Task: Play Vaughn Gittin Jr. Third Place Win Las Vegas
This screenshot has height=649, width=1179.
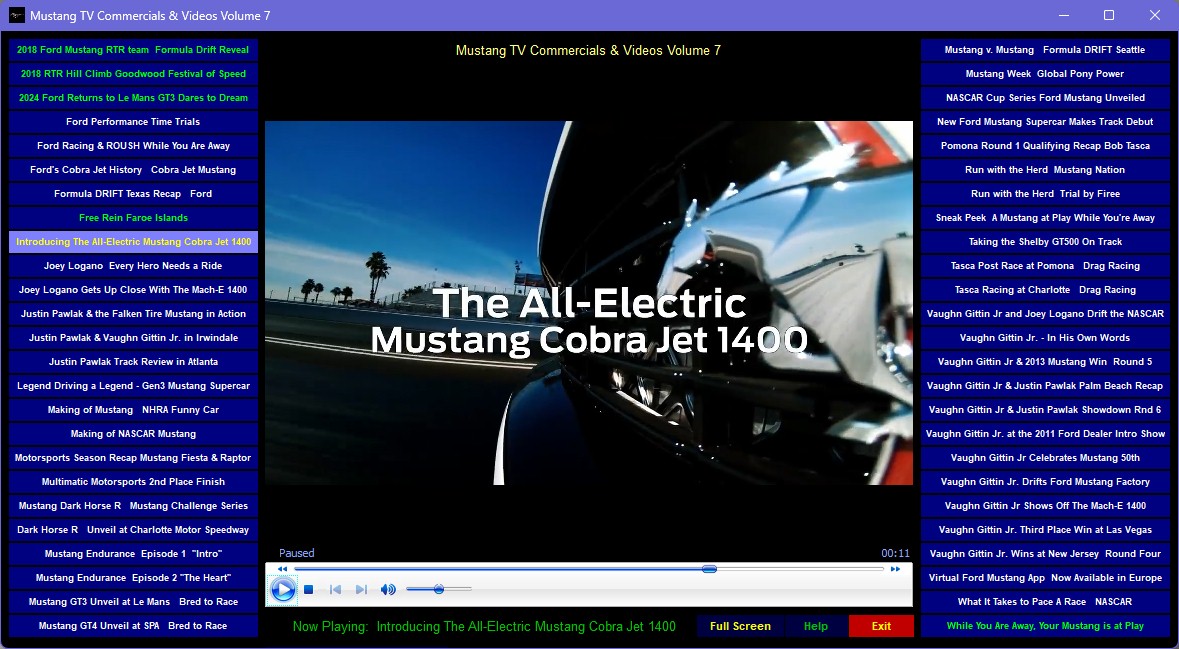Action: (x=1045, y=530)
